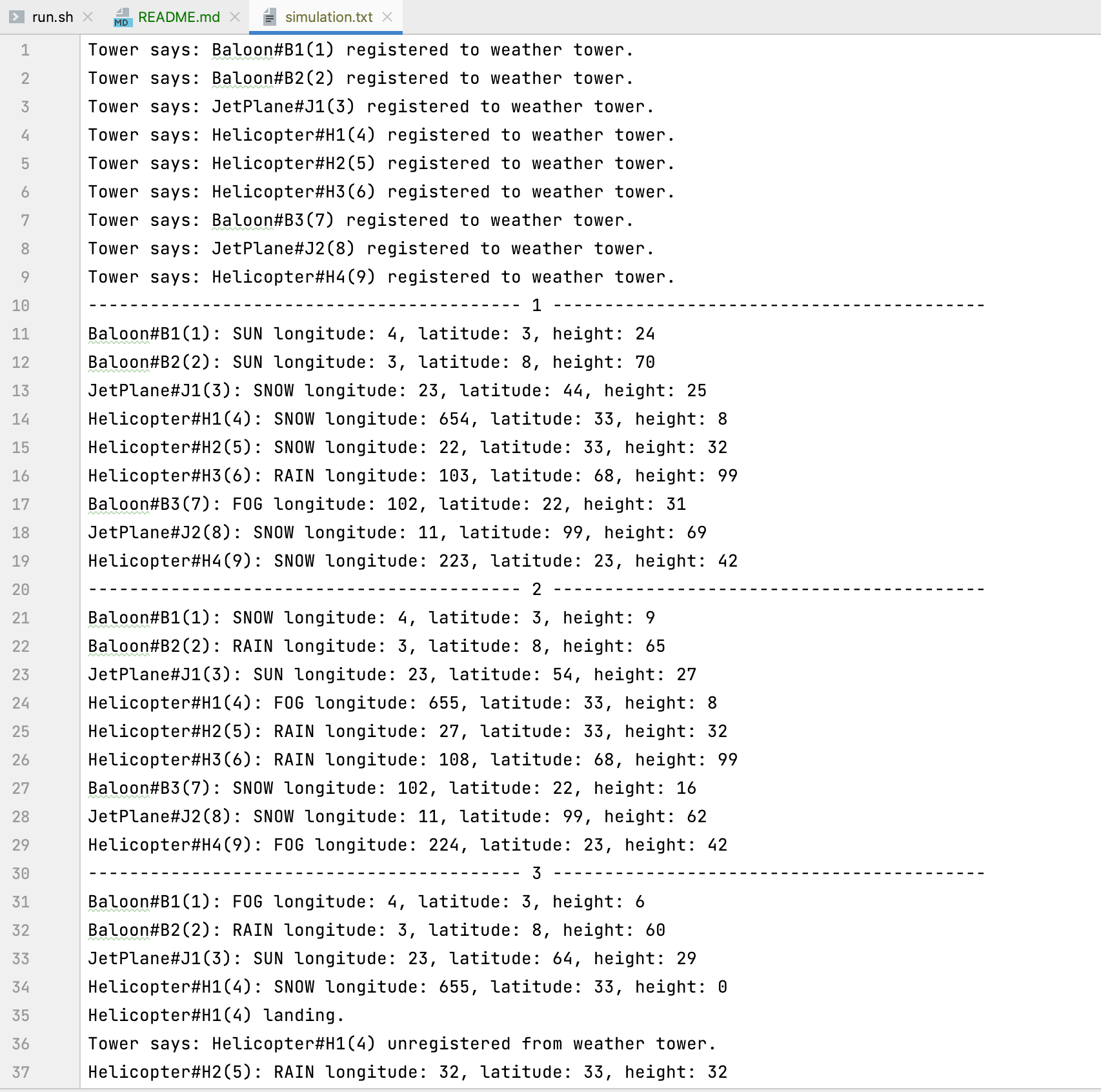This screenshot has width=1101, height=1092.
Task: Click line 'JetPlane#J2(8): SNOW ... height: 62'
Action: click(x=398, y=817)
